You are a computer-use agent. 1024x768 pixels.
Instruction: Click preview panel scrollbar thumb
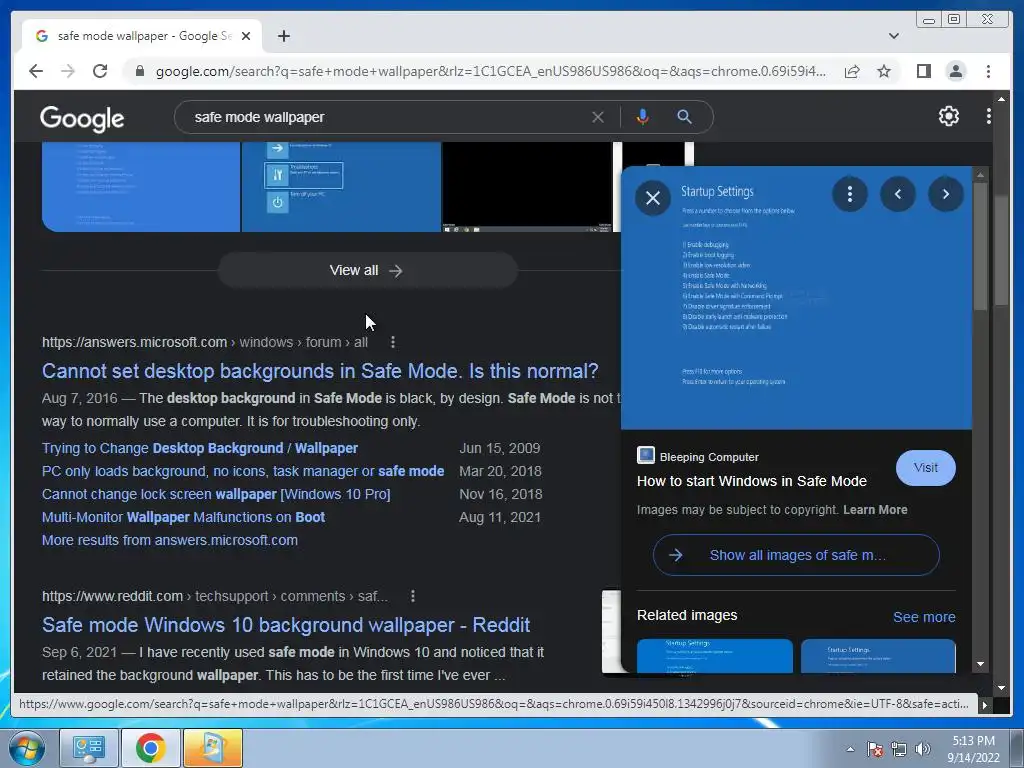980,247
